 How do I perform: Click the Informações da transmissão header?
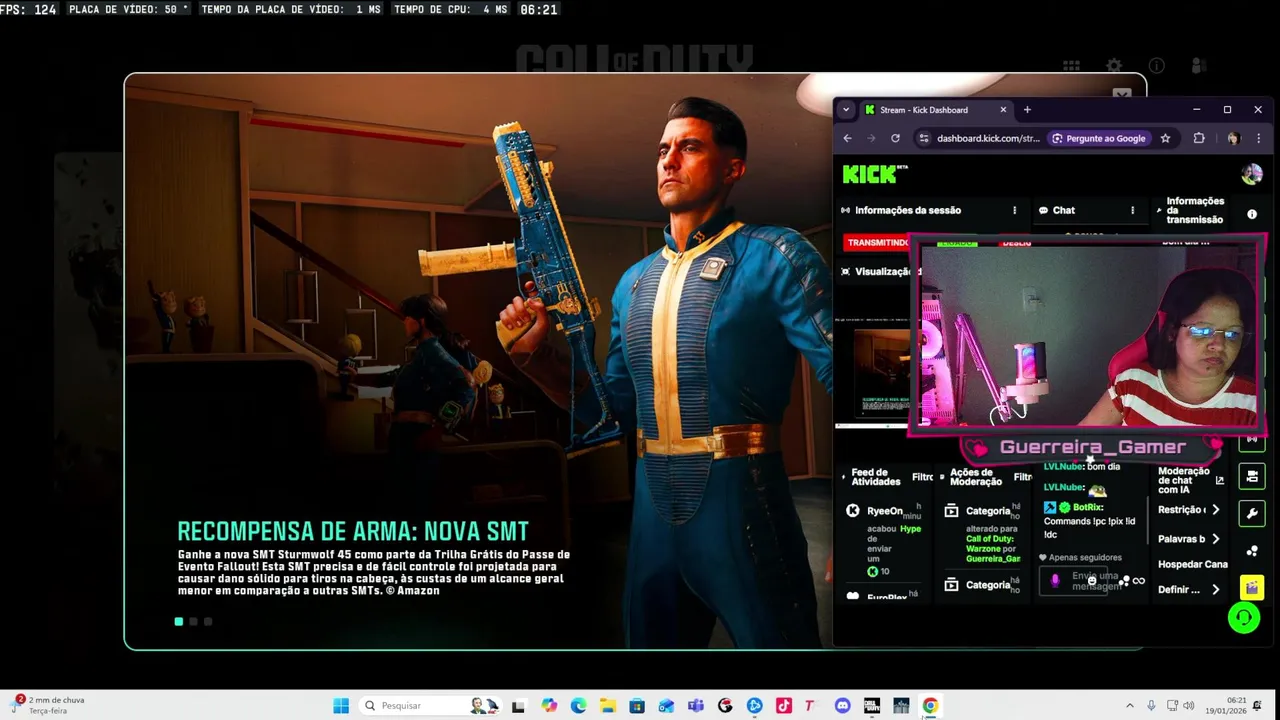point(1194,210)
